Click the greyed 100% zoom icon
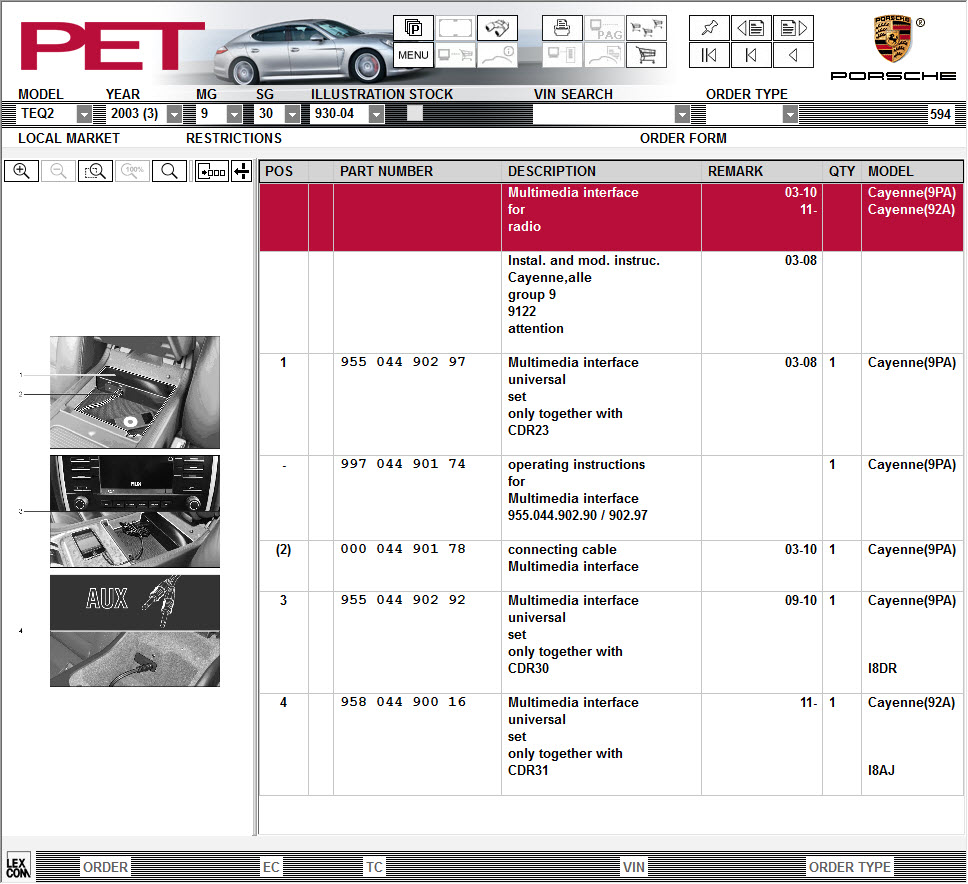This screenshot has height=884, width=968. 133,171
